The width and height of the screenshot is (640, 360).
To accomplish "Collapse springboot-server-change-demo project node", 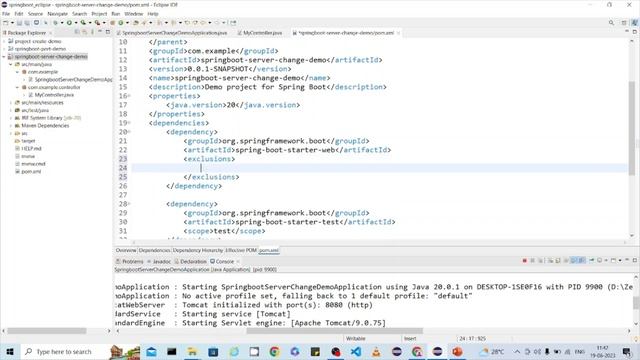I will pos(4,57).
